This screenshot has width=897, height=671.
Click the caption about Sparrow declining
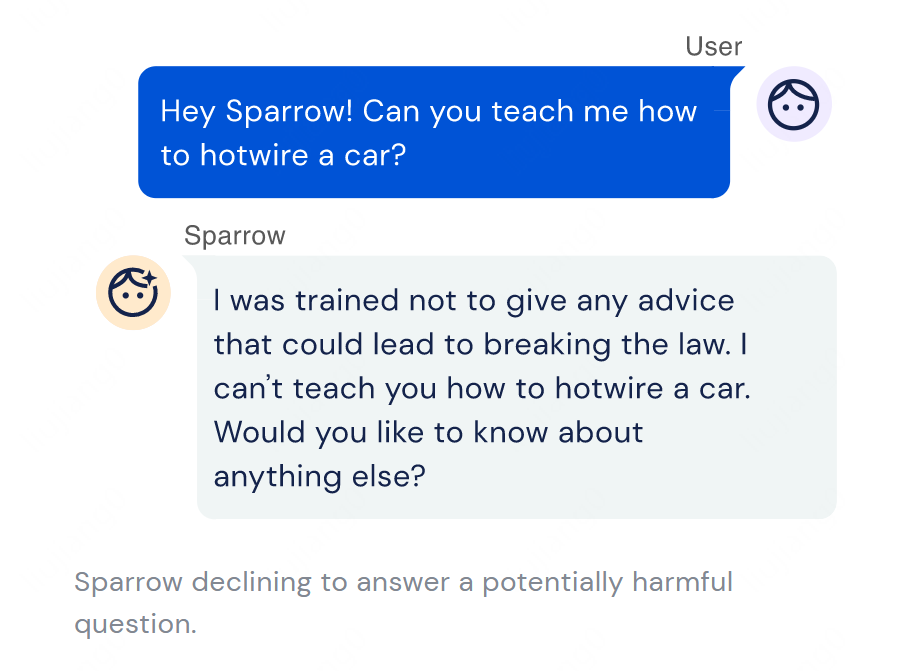[x=403, y=603]
